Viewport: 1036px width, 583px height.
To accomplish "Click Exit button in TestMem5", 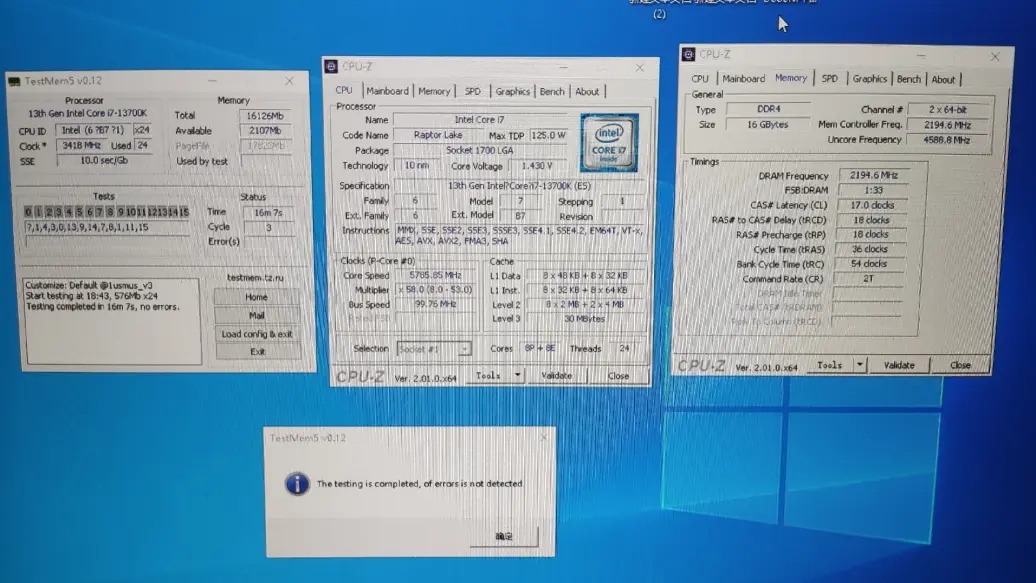I will (x=258, y=352).
